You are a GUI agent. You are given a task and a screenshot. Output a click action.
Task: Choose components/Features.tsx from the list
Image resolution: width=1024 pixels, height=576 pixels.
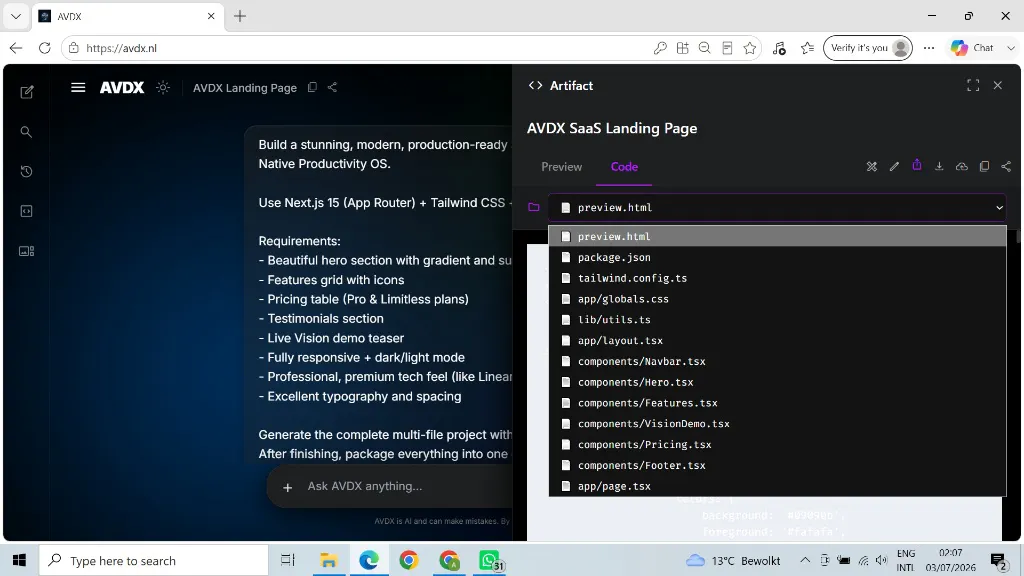[x=777, y=403]
